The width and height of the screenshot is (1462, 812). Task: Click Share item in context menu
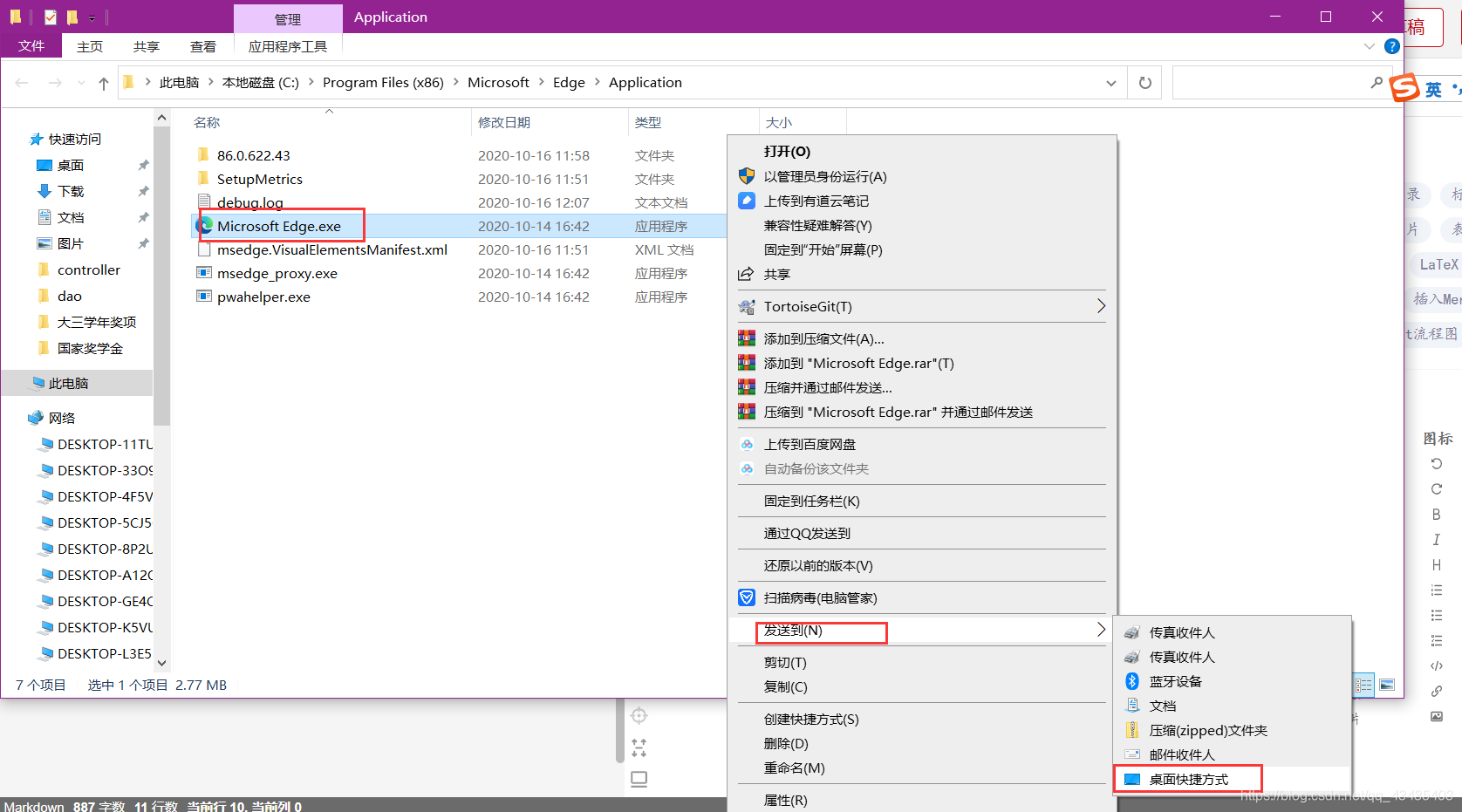922,274
